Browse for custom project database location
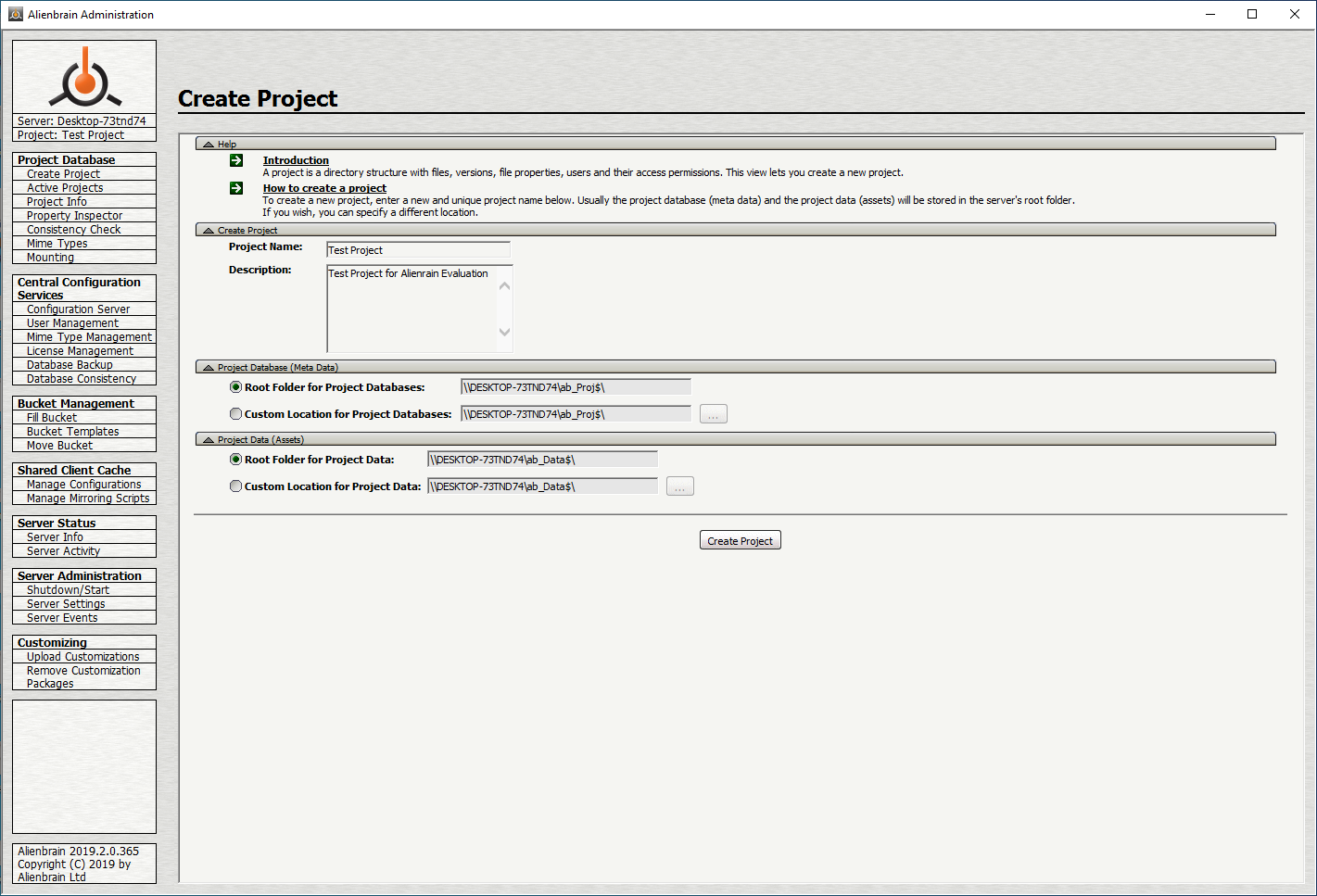 tap(713, 414)
